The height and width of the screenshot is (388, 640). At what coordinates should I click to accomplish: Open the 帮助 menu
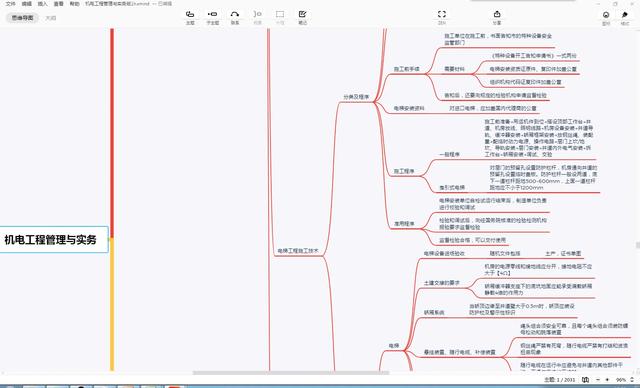(74, 4)
